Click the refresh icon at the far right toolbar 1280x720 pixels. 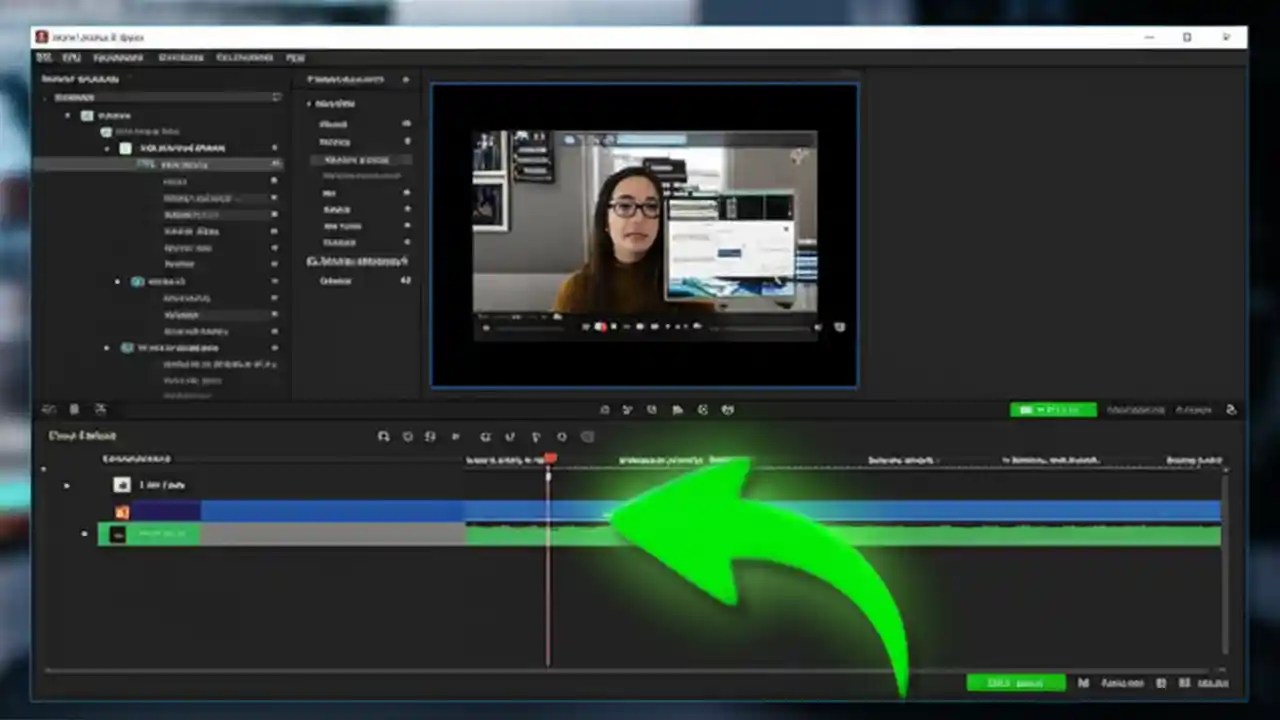(x=1230, y=409)
